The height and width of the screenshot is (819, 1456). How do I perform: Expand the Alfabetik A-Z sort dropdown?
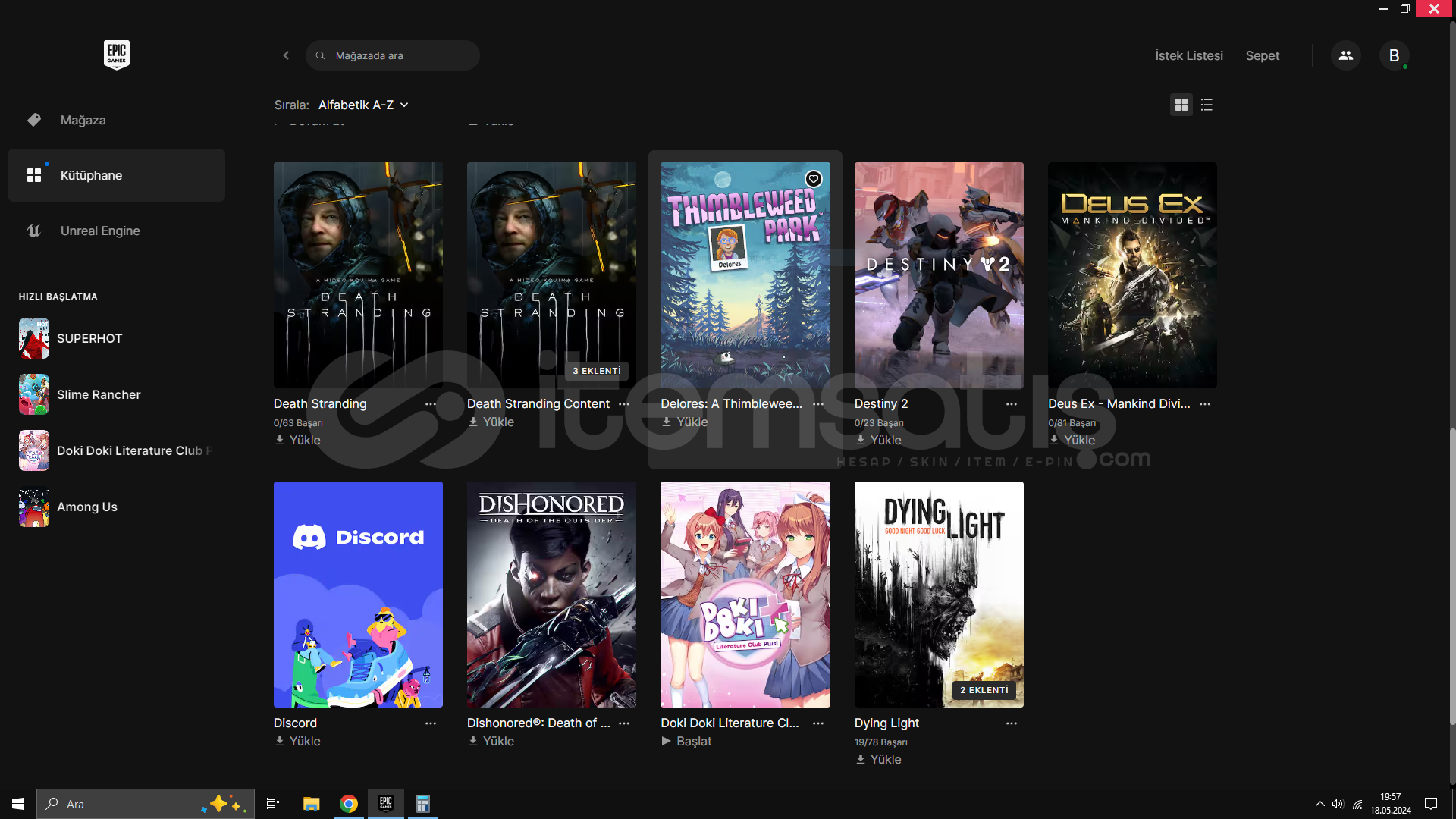[x=363, y=105]
